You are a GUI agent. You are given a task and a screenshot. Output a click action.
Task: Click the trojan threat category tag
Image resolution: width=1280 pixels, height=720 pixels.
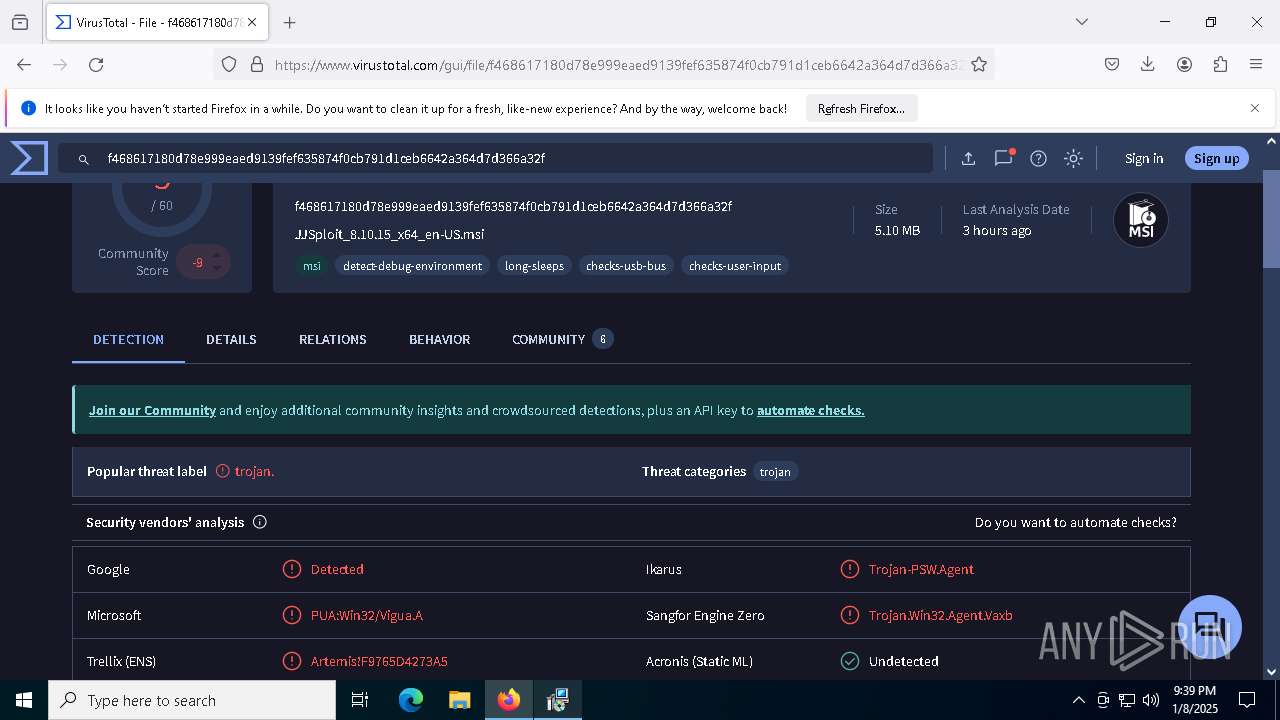(775, 472)
